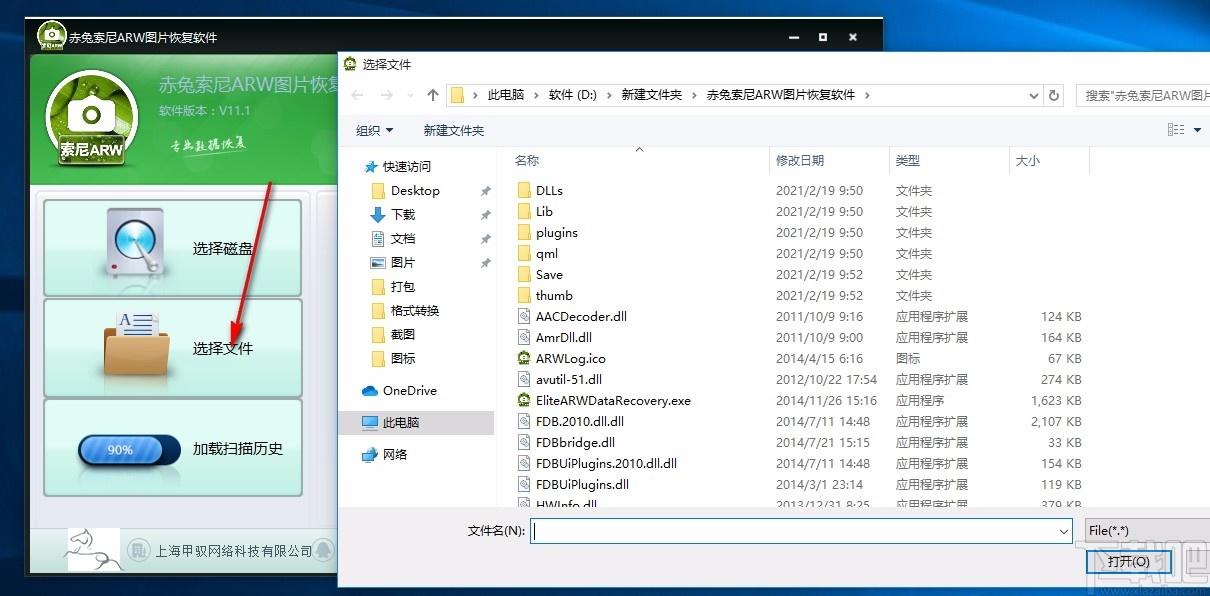Select 快速访问 in navigation pane
Viewport: 1210px width, 596px height.
[406, 166]
